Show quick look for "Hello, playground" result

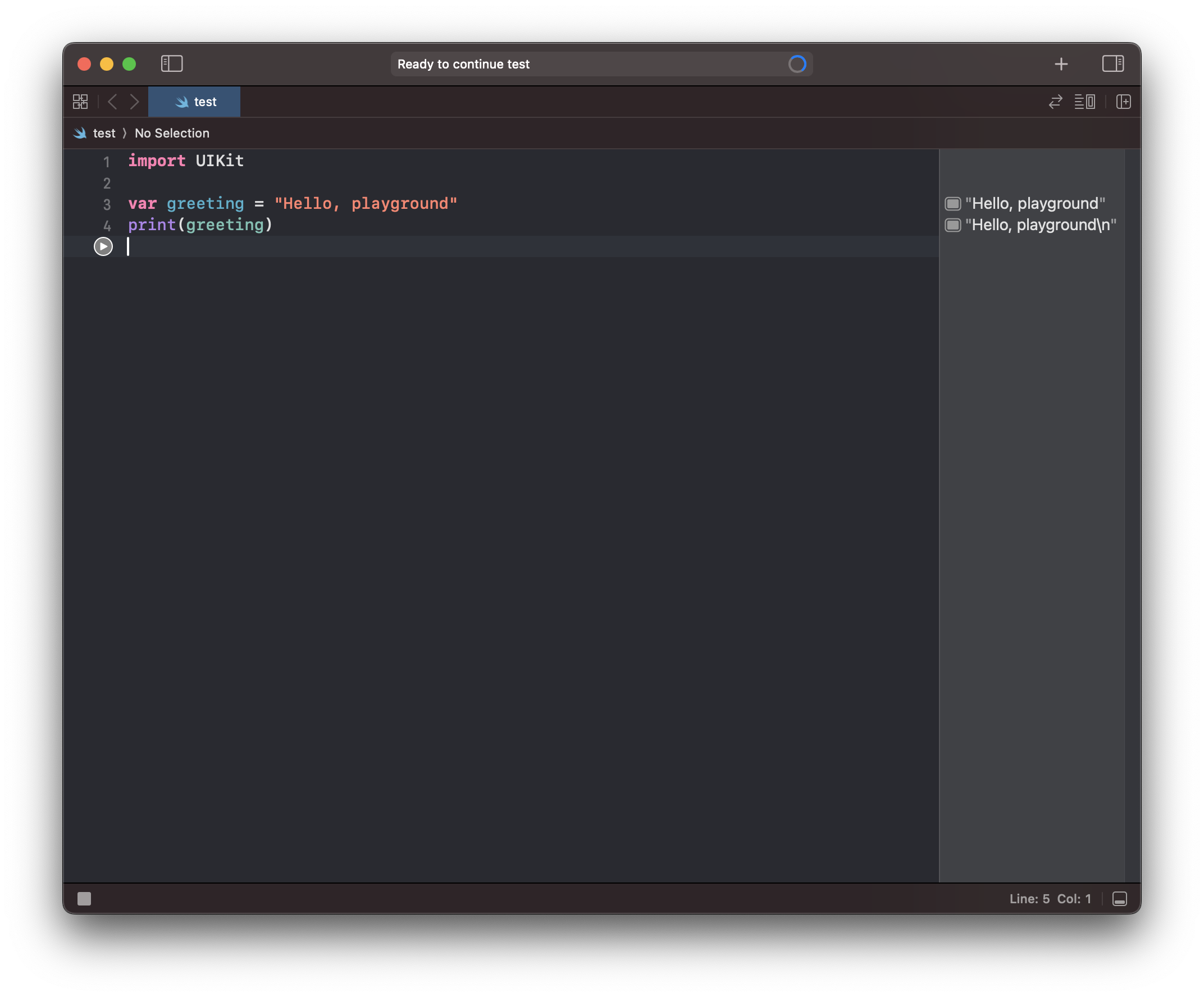[952, 204]
